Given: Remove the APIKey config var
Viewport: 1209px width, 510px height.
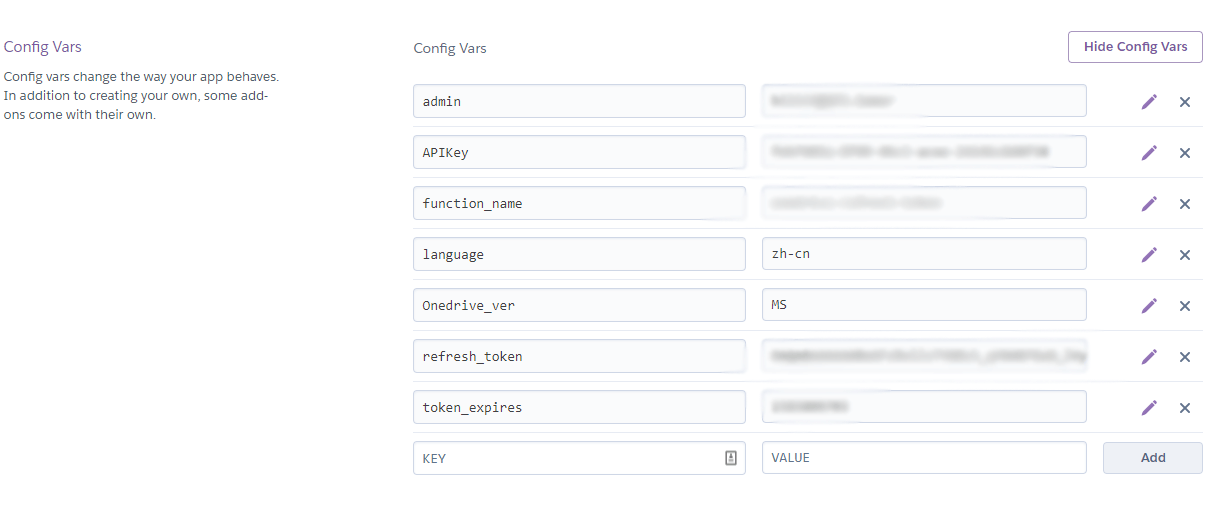Looking at the screenshot, I should tap(1185, 153).
